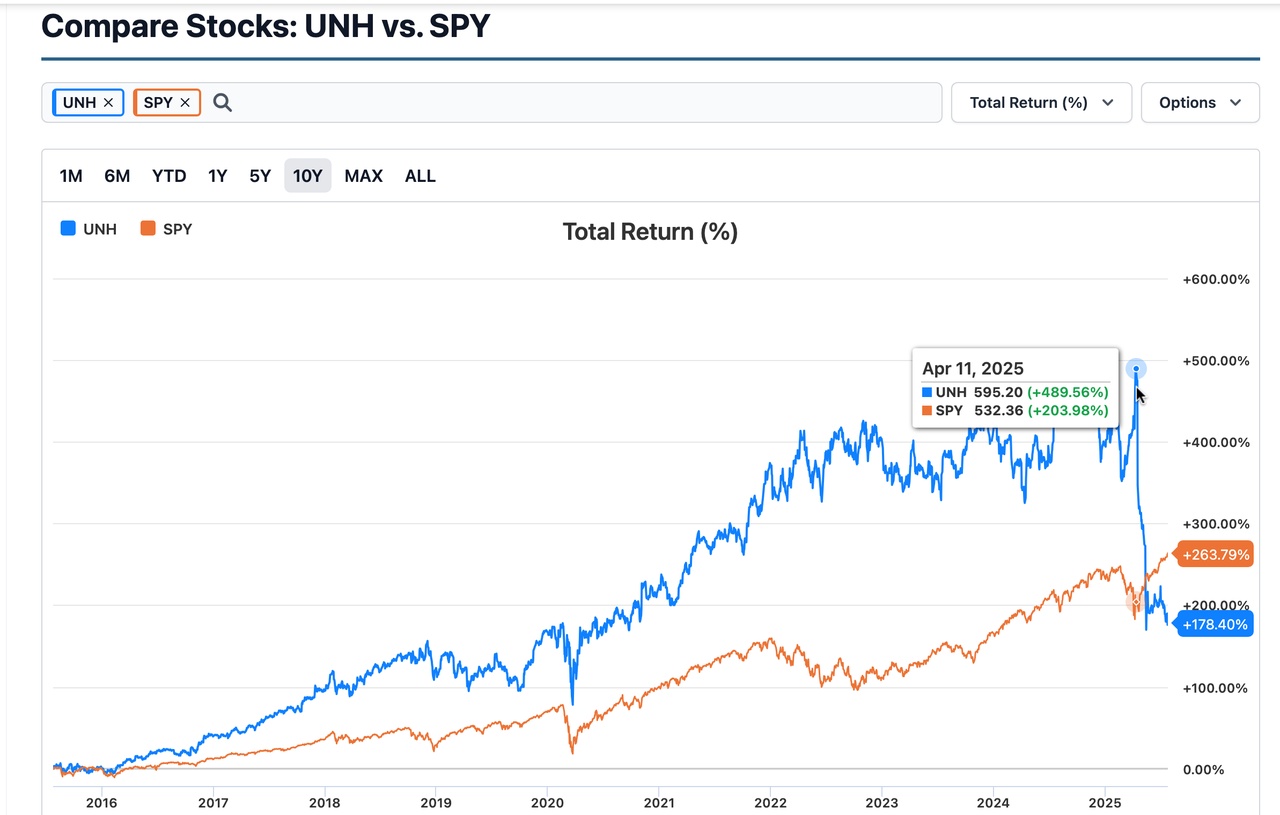The image size is (1280, 815).
Task: Toggle SPY series via orange legend swatch
Action: 148,229
